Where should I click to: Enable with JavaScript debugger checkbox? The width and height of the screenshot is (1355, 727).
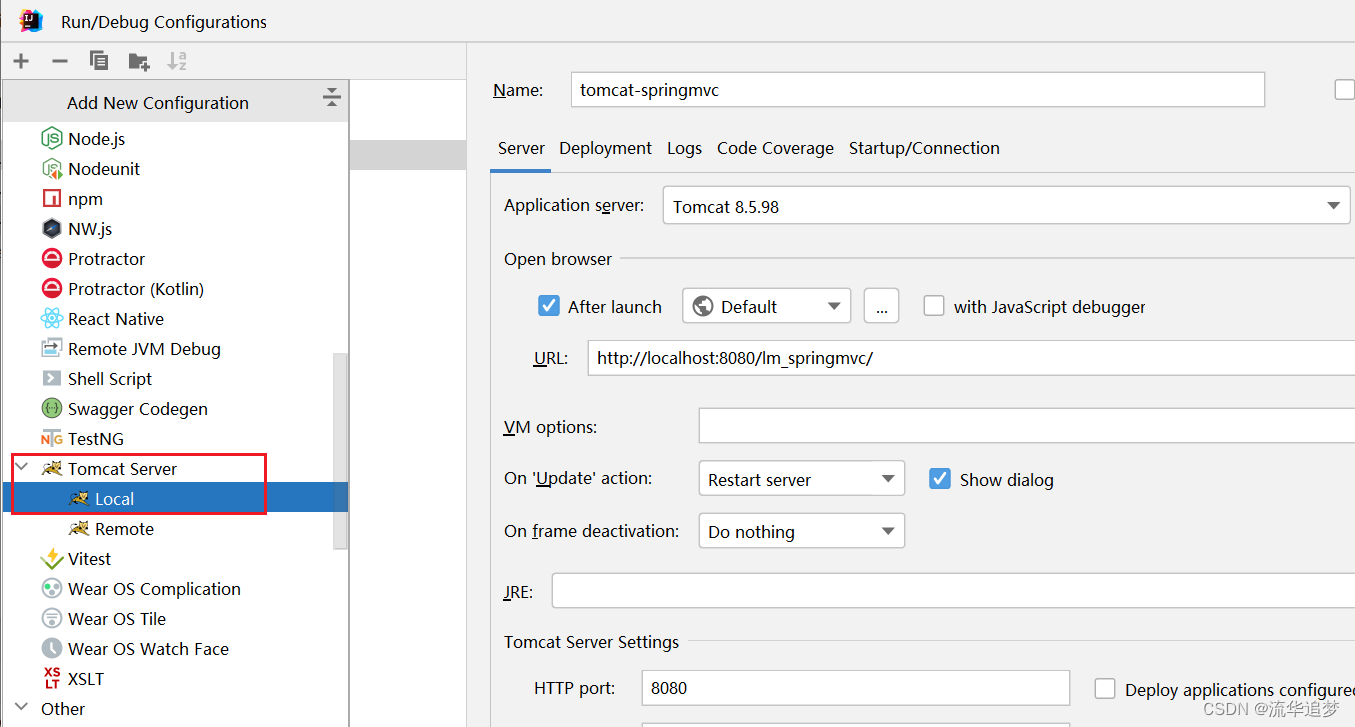[934, 306]
